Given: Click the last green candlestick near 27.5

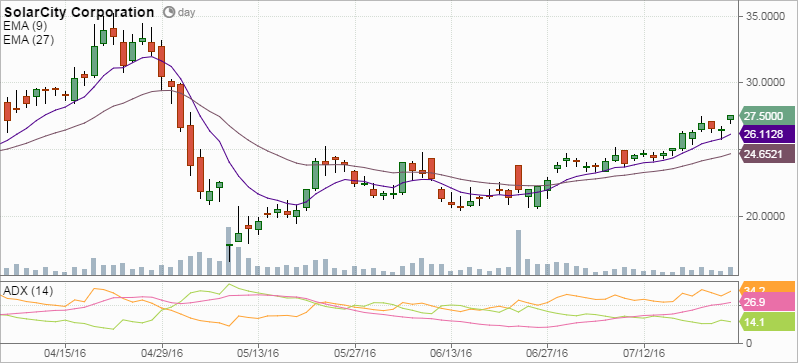Looking at the screenshot, I should click(731, 118).
